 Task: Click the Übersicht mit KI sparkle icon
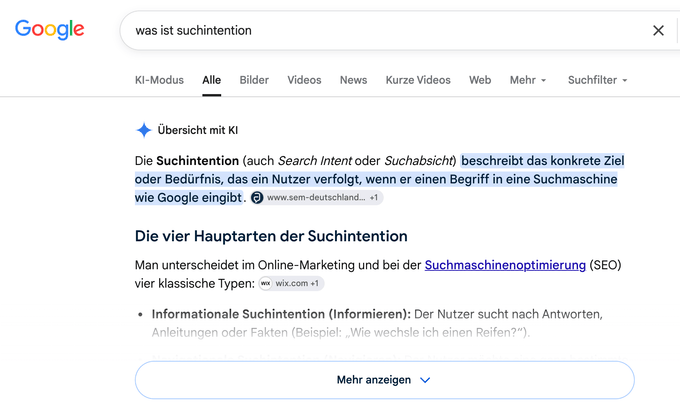[x=144, y=130]
